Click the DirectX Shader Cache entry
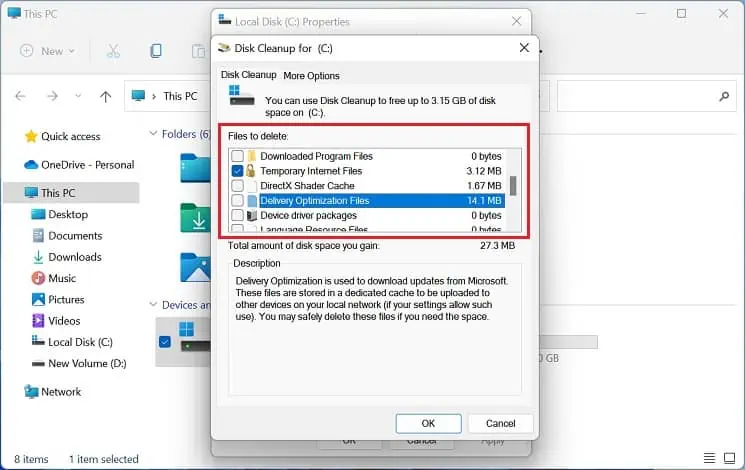 [307, 185]
